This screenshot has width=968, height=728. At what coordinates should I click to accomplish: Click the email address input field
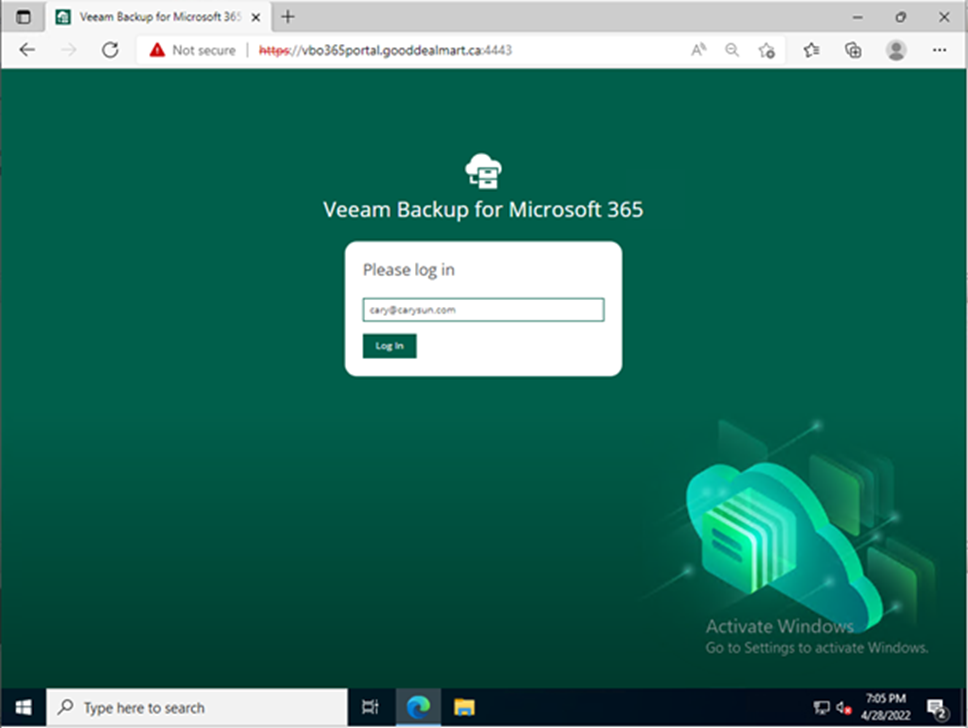coord(483,310)
